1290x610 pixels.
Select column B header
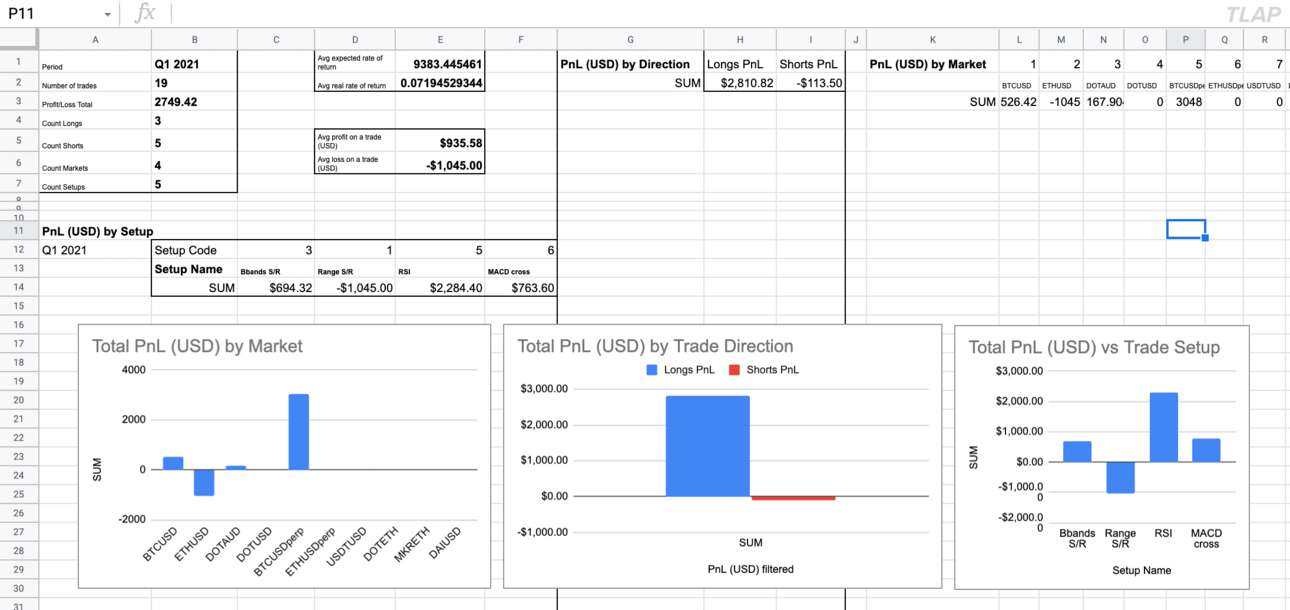194,39
